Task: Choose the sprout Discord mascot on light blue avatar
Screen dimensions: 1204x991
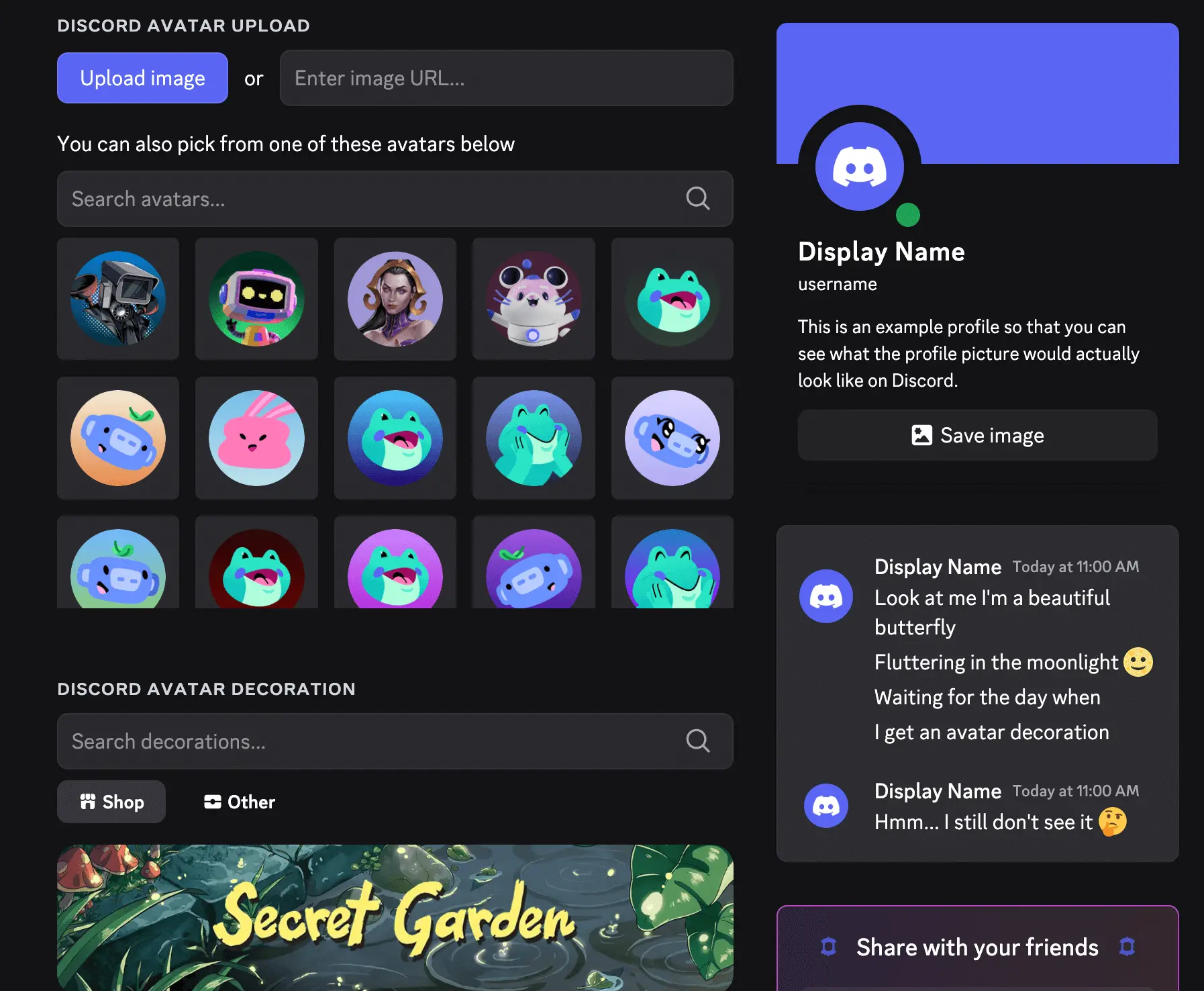Action: 118,563
